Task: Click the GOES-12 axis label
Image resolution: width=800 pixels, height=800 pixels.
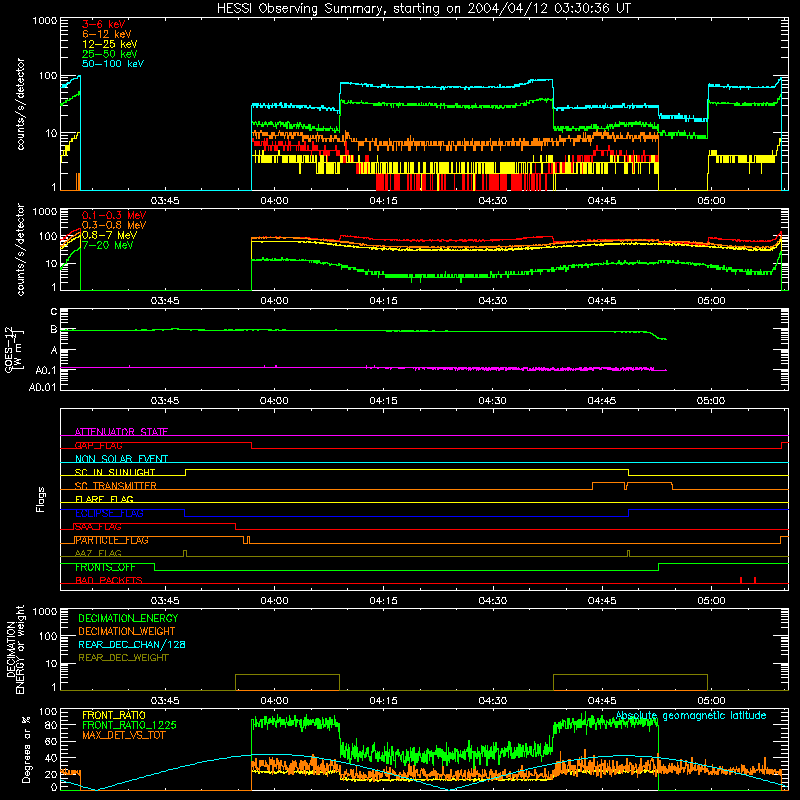Action: (x=14, y=350)
